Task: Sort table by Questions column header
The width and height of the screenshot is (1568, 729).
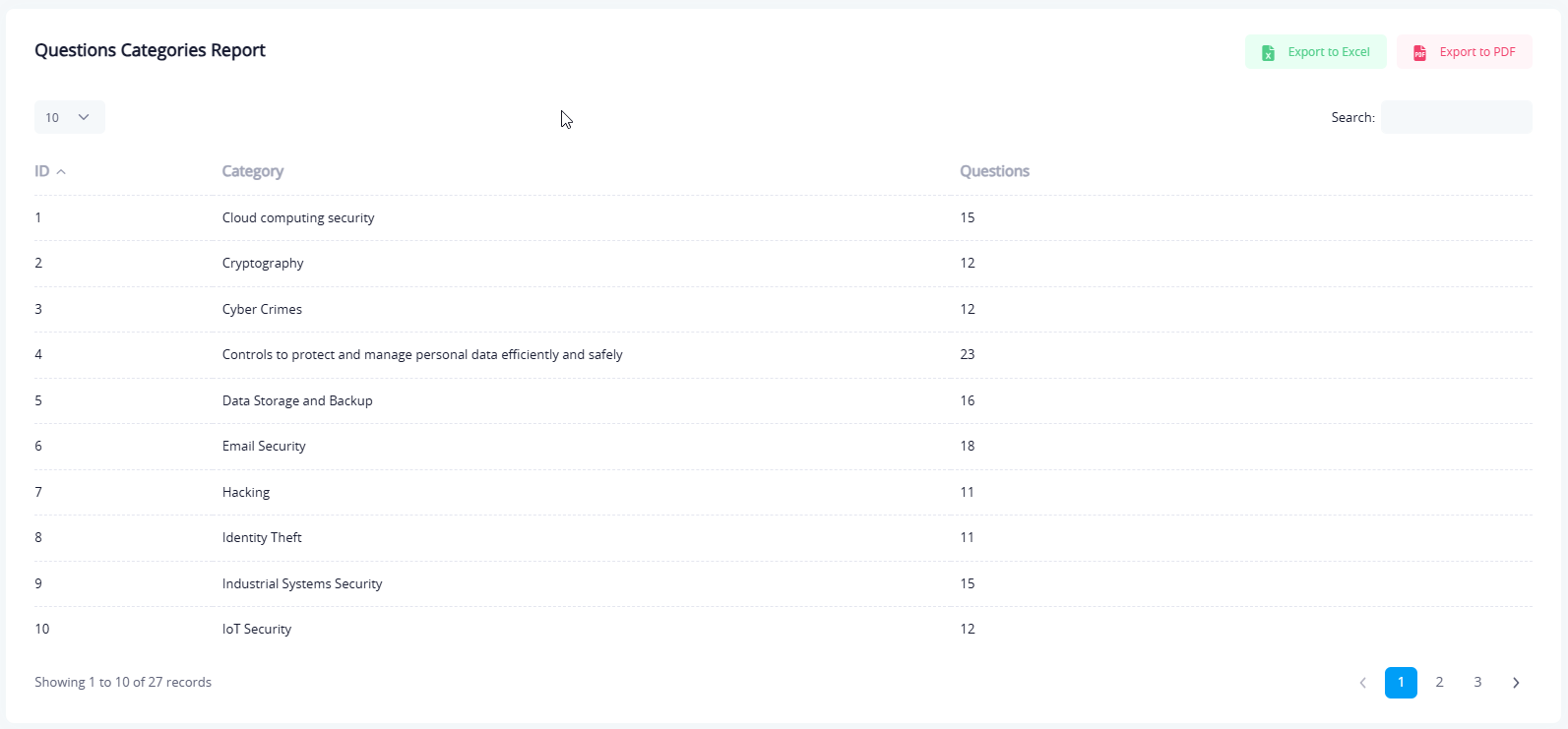Action: pos(994,171)
